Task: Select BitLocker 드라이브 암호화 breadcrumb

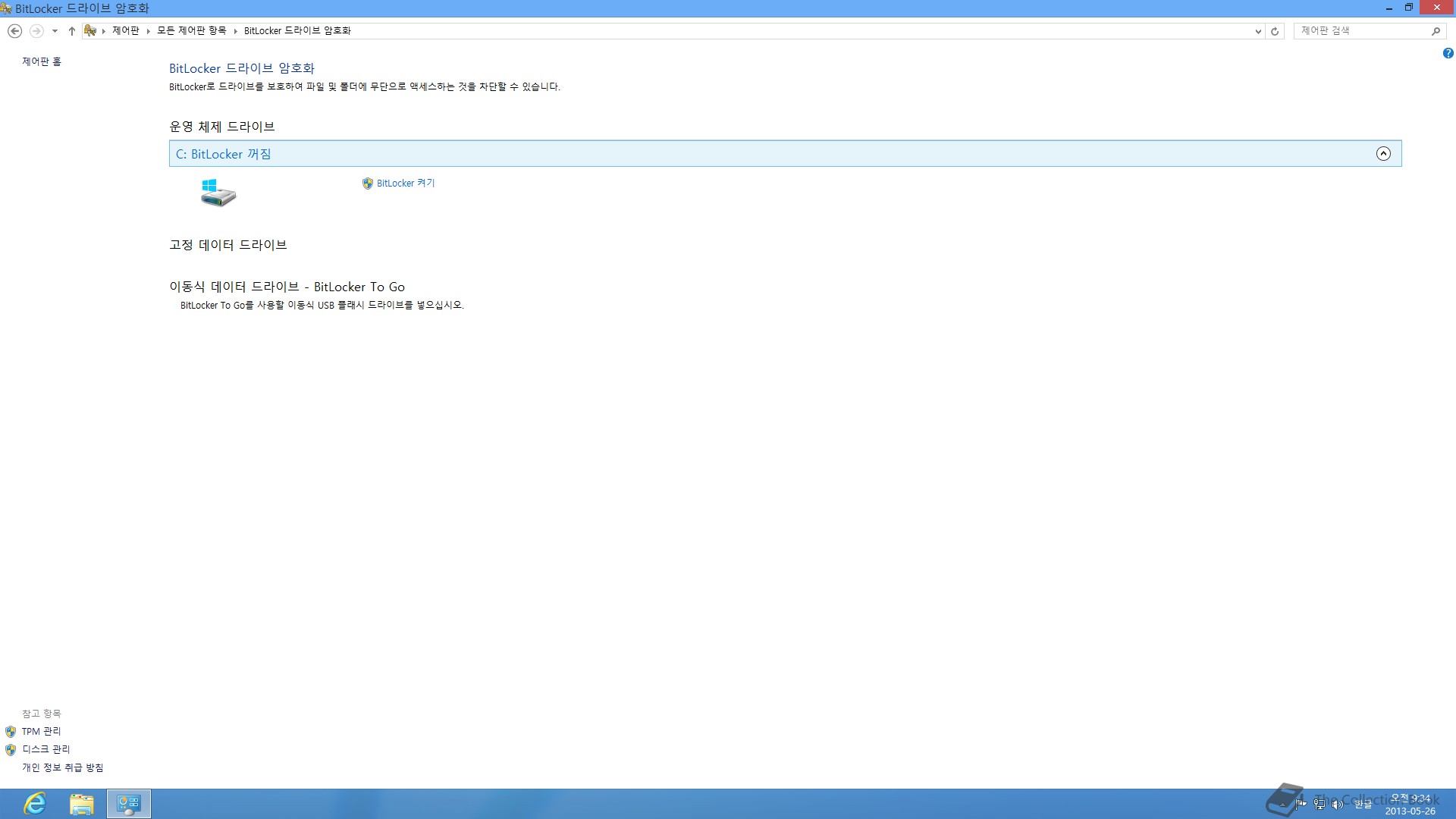Action: pyautogui.click(x=297, y=30)
